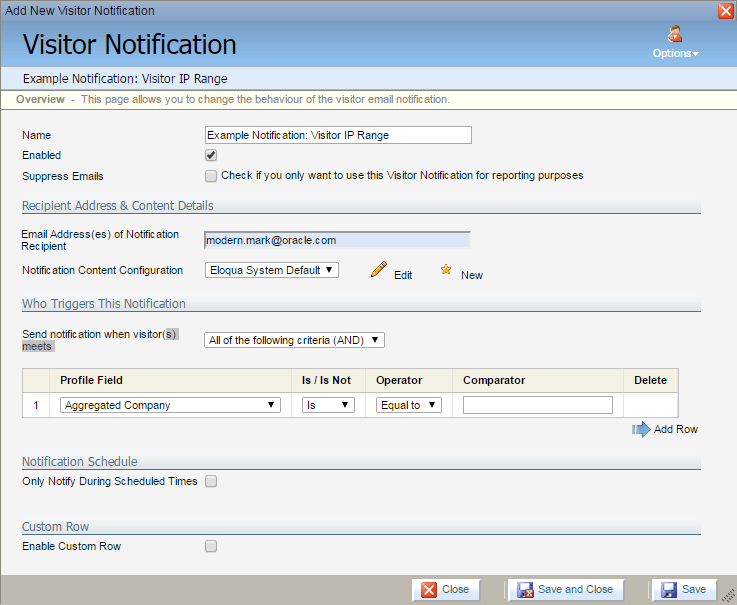737x605 pixels.
Task: Click the Visitor Notification page title
Action: pyautogui.click(x=129, y=44)
